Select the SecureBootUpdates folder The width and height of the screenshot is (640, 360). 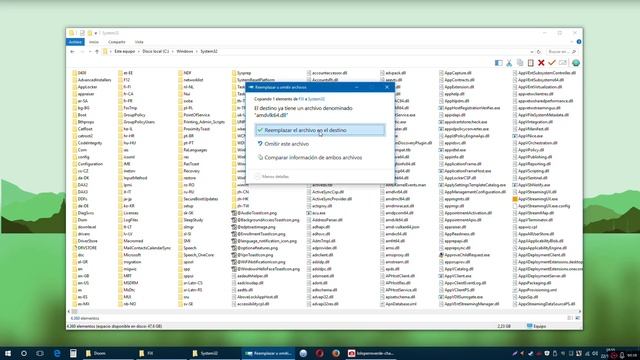(198, 199)
